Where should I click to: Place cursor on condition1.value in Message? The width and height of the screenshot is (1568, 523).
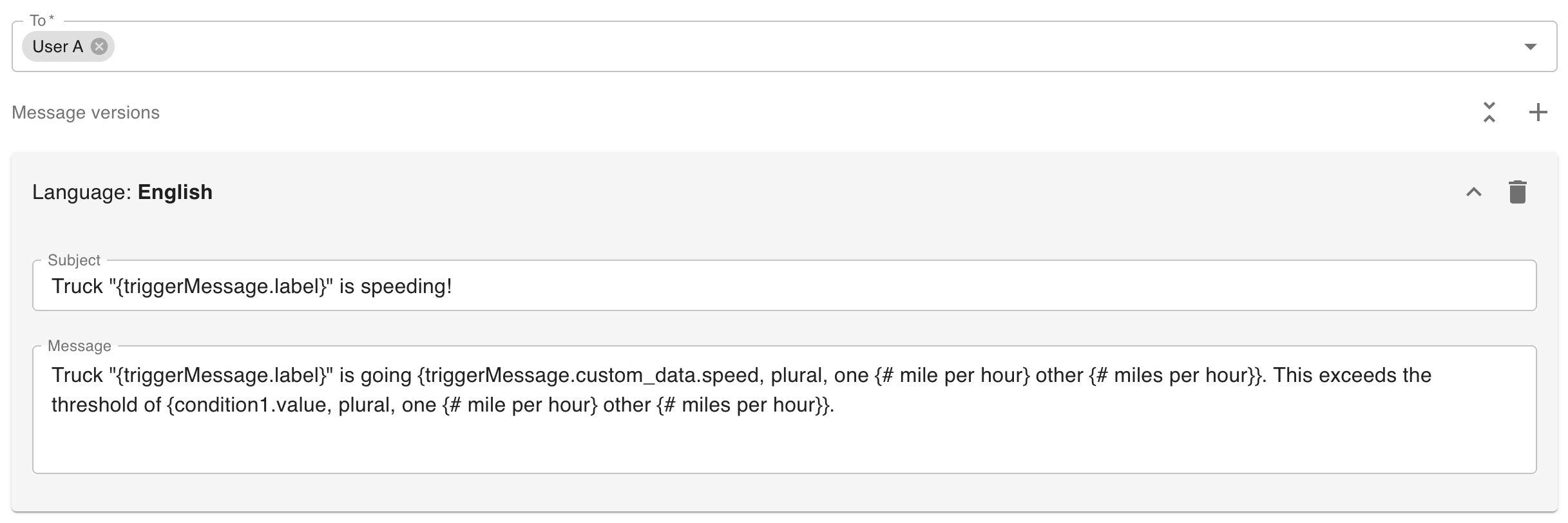click(x=250, y=405)
